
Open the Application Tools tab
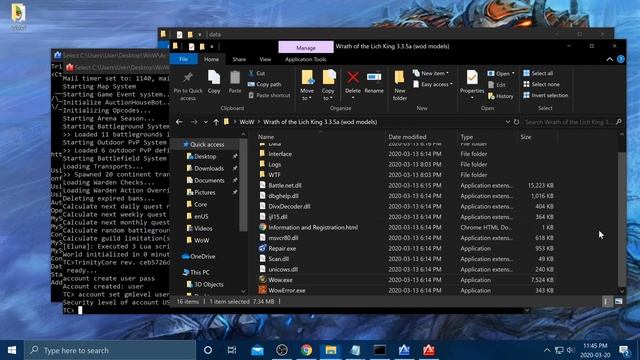pos(306,59)
